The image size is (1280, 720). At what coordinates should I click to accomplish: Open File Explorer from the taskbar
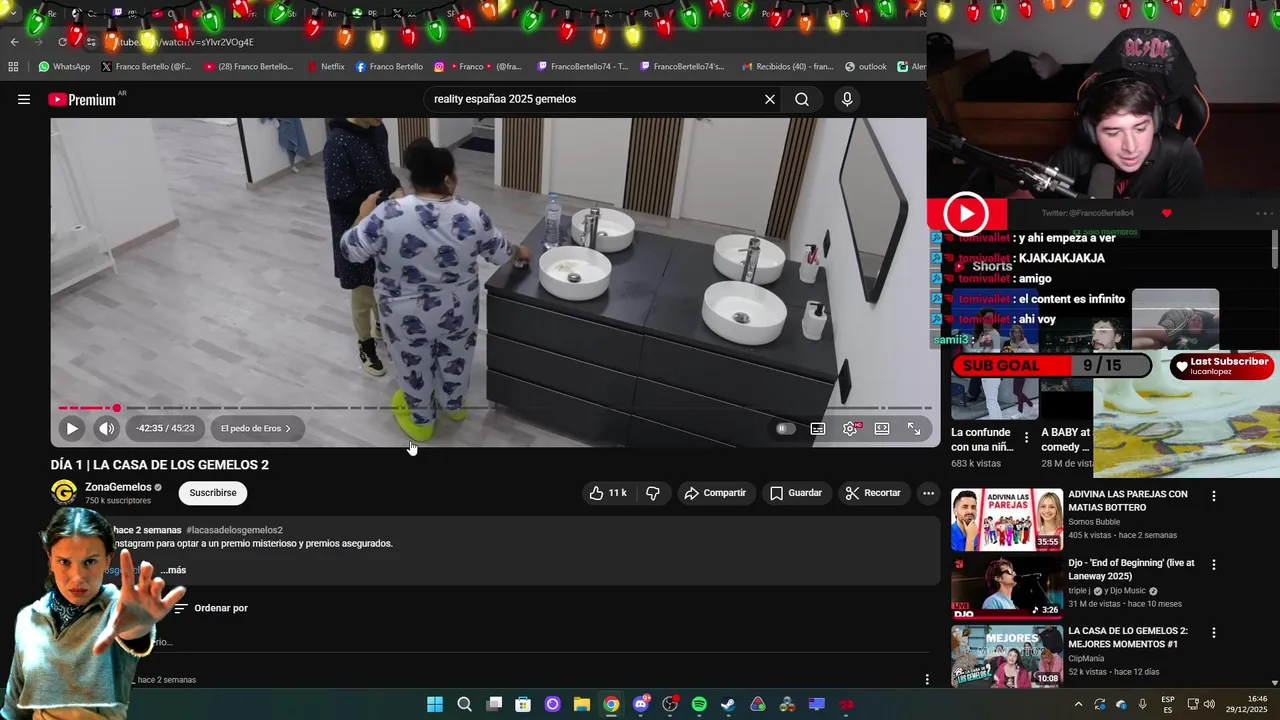pyautogui.click(x=581, y=704)
